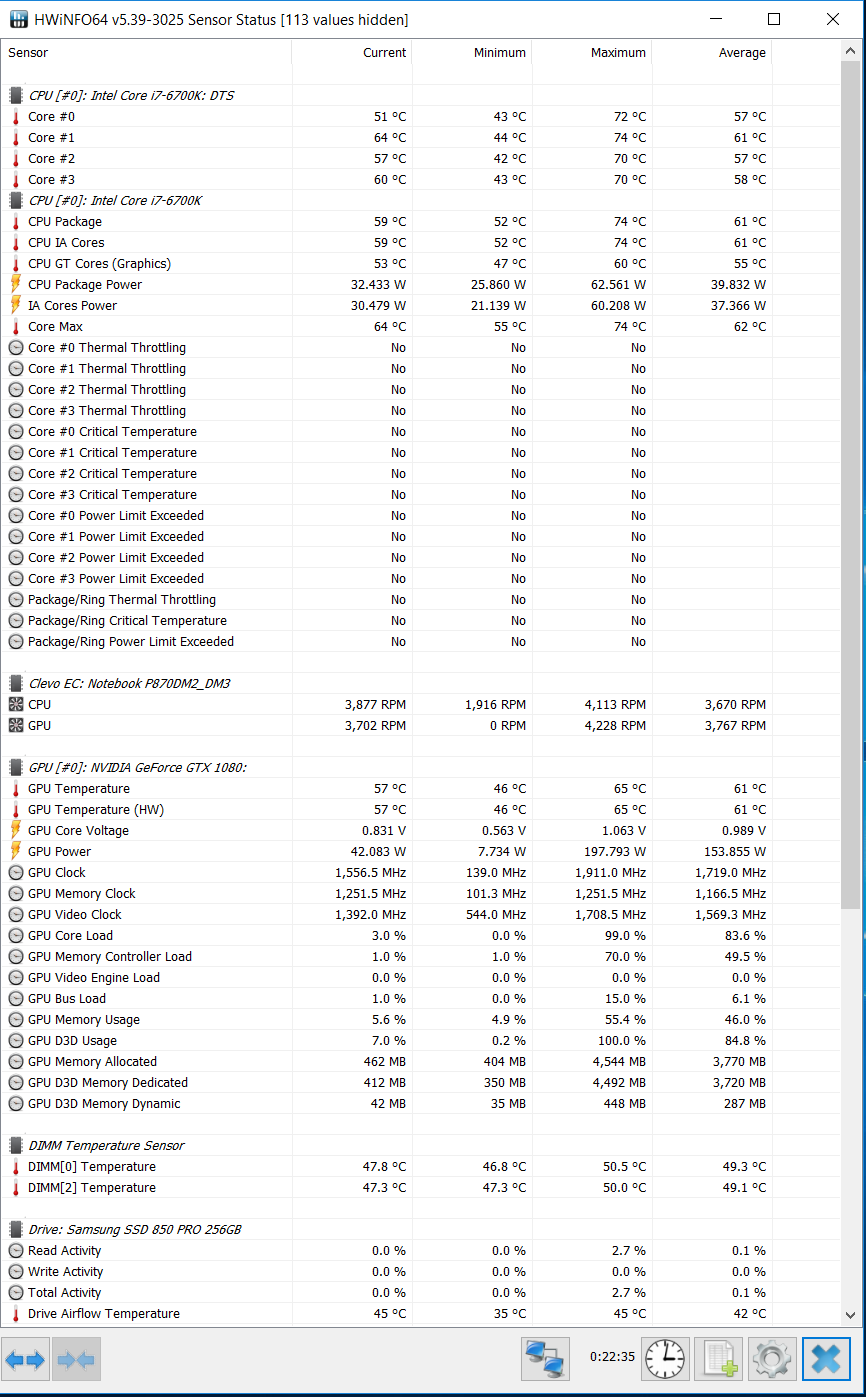The width and height of the screenshot is (866, 1397).
Task: Click the scrollbar up arrow
Action: (x=851, y=51)
